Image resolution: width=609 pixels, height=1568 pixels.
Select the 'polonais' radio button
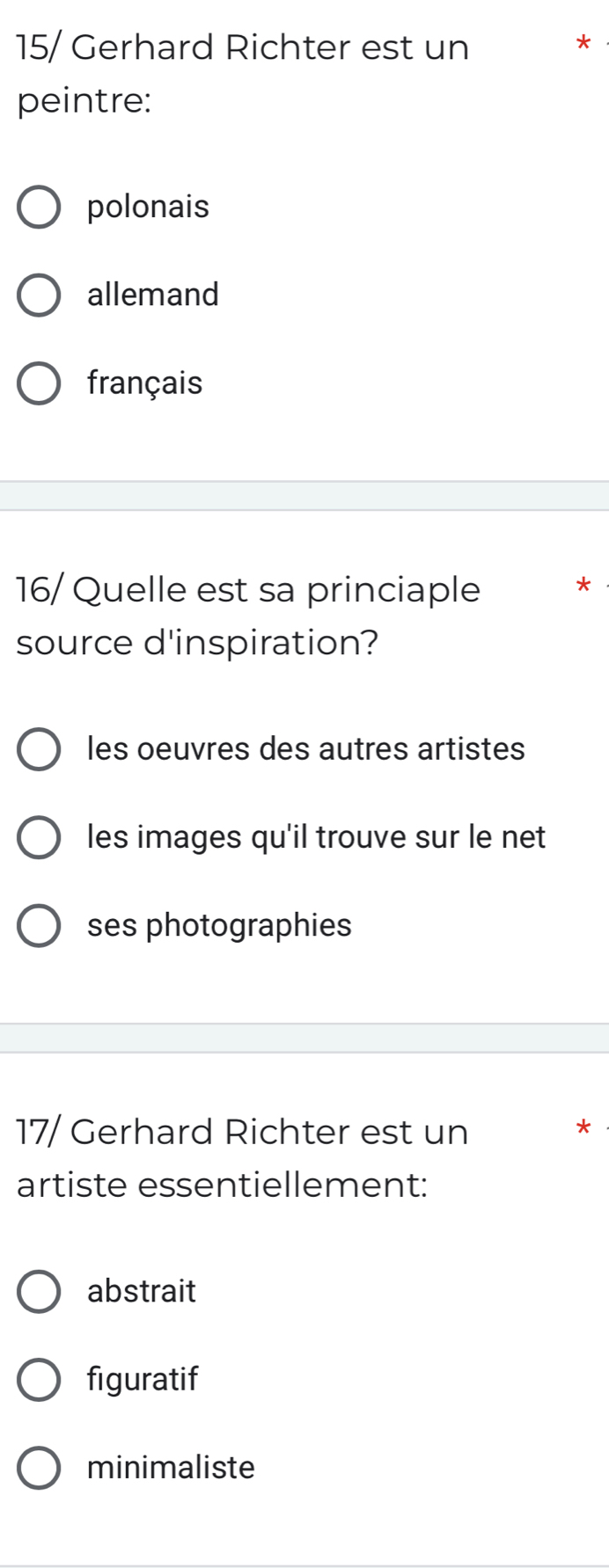point(39,208)
